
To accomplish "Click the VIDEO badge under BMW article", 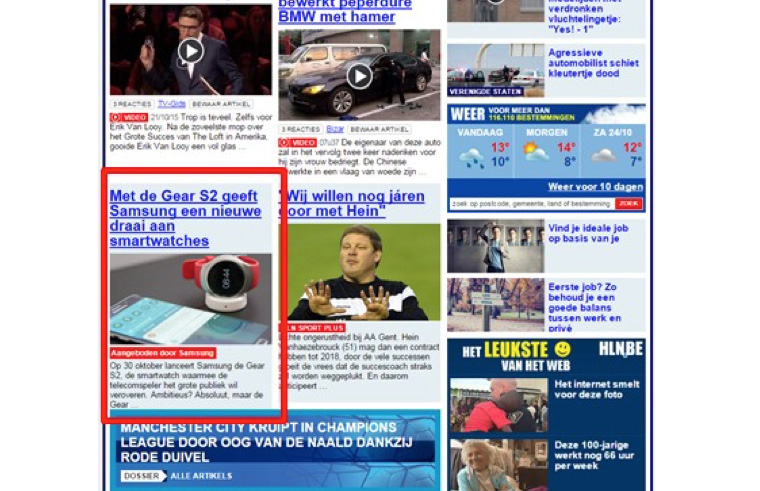I will coord(297,143).
